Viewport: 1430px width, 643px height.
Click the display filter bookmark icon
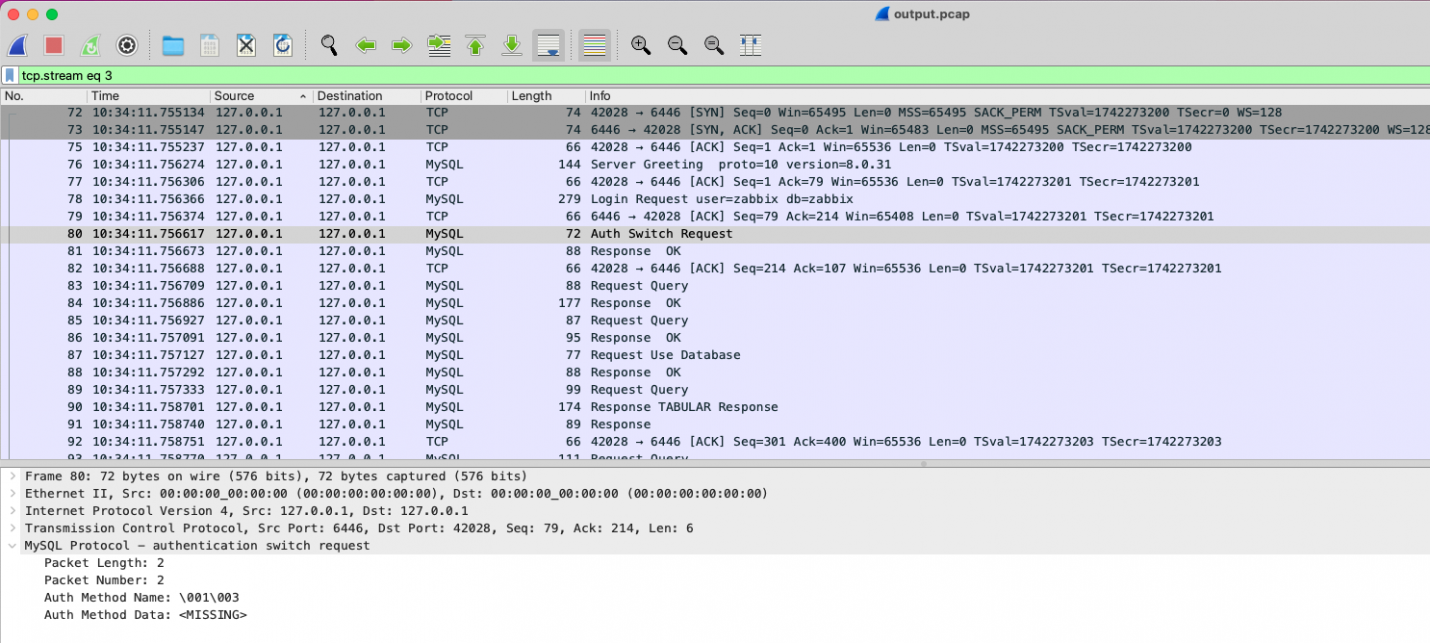10,75
